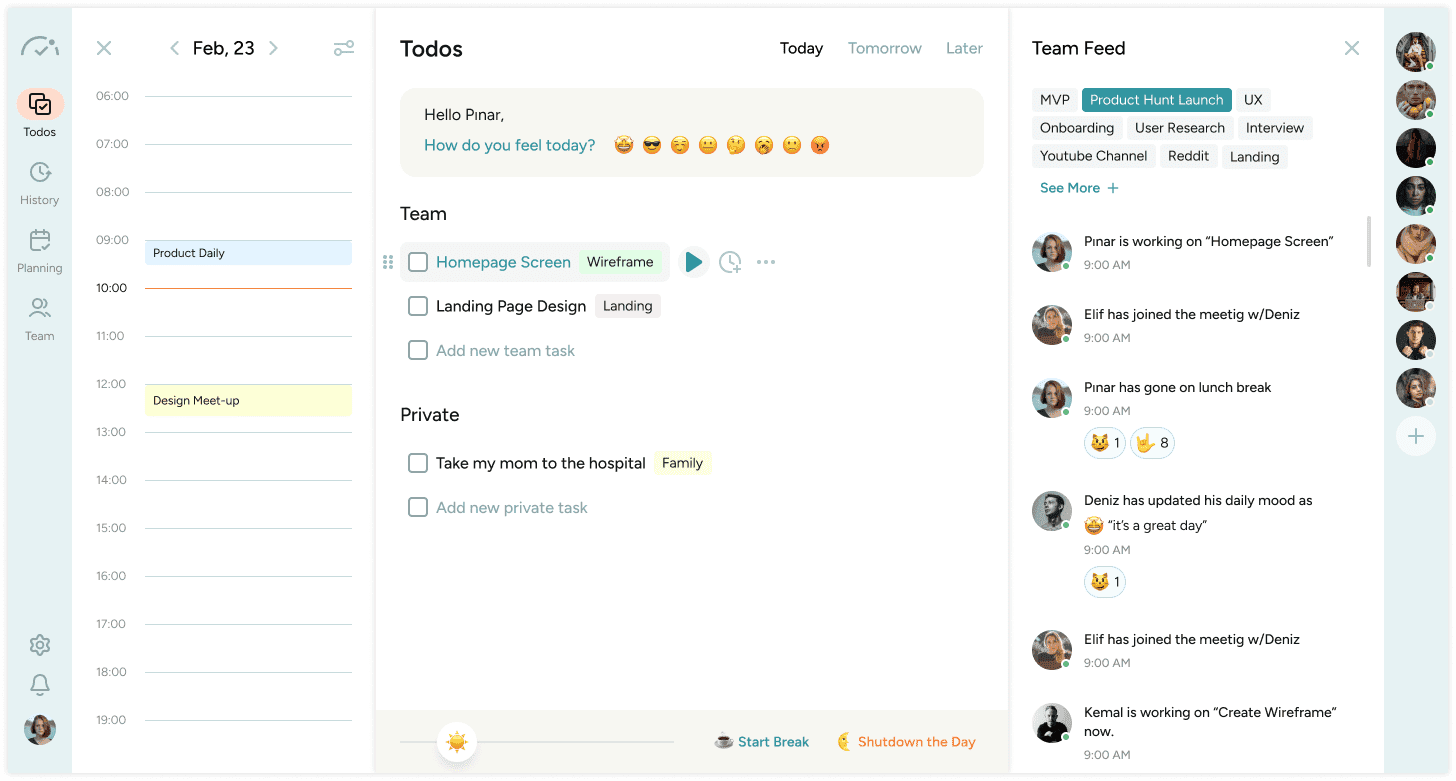Click Add new private task field
This screenshot has width=1456, height=781.
[511, 507]
